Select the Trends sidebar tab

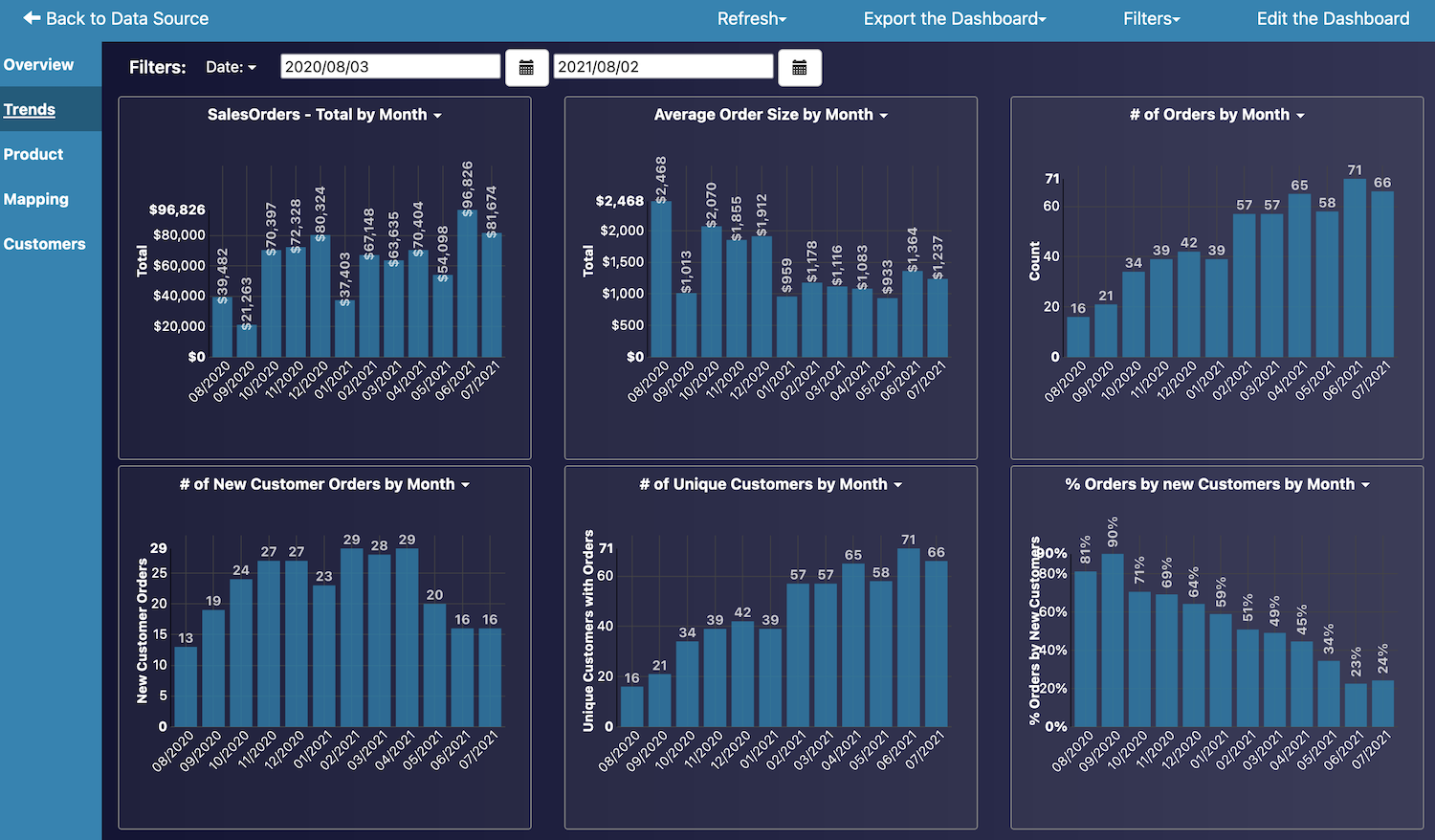click(x=30, y=109)
